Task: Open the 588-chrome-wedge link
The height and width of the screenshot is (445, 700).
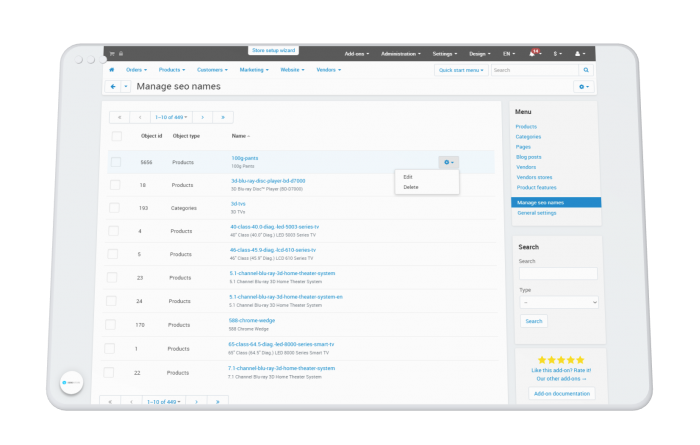Action: pyautogui.click(x=252, y=320)
